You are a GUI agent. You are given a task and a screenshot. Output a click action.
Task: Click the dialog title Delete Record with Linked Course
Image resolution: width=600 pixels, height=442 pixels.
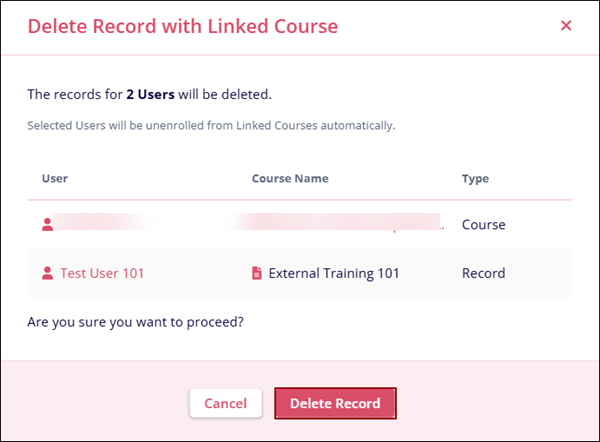[183, 26]
